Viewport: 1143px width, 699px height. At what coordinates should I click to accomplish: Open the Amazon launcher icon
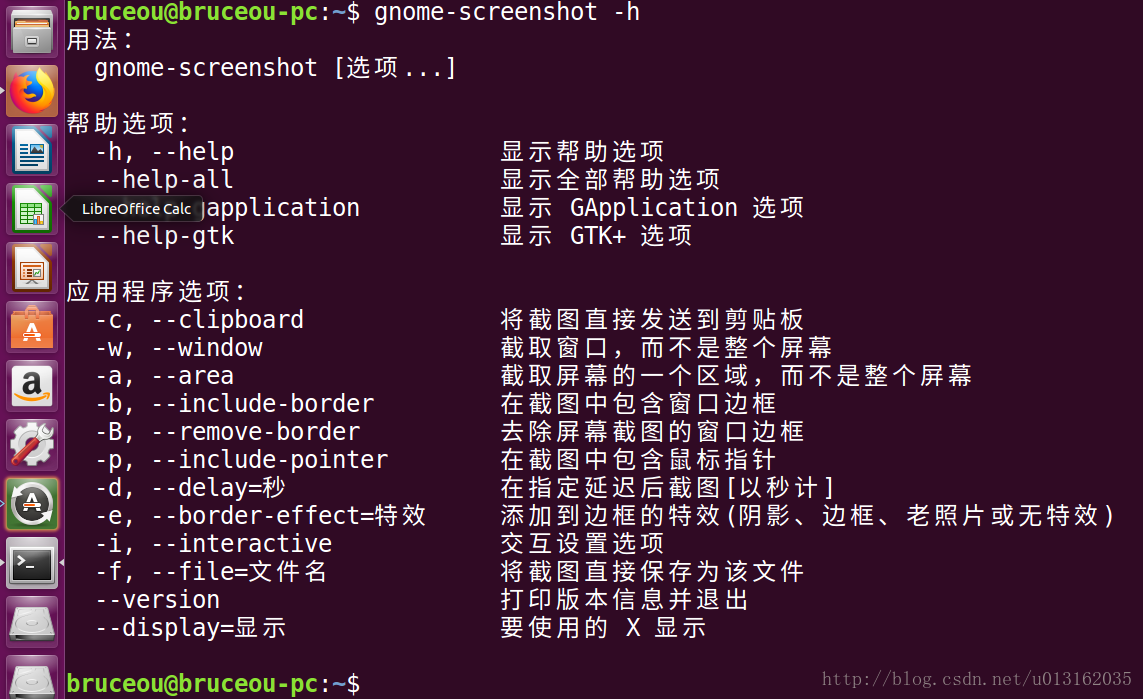point(32,386)
